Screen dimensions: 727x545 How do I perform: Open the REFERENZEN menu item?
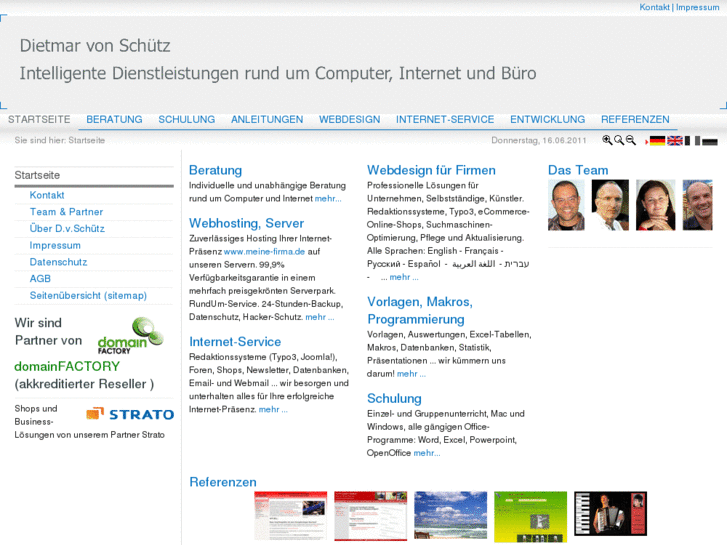635,119
